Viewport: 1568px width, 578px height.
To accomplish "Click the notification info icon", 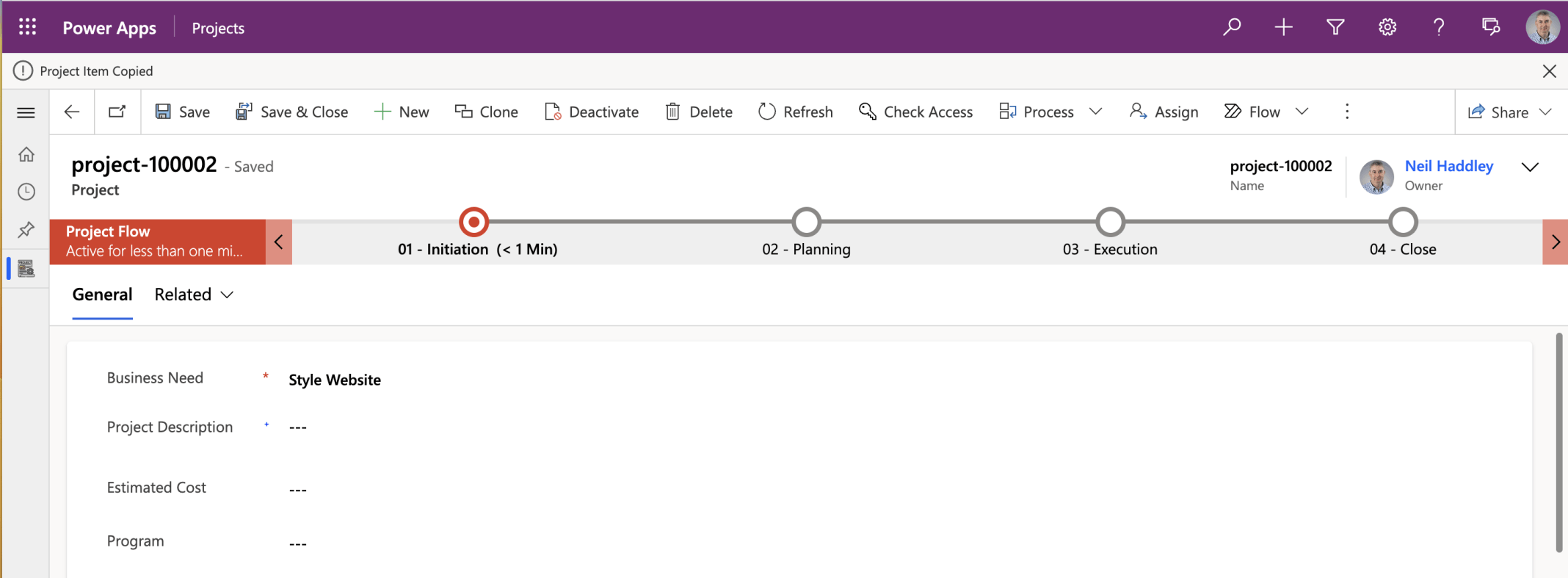I will (23, 71).
